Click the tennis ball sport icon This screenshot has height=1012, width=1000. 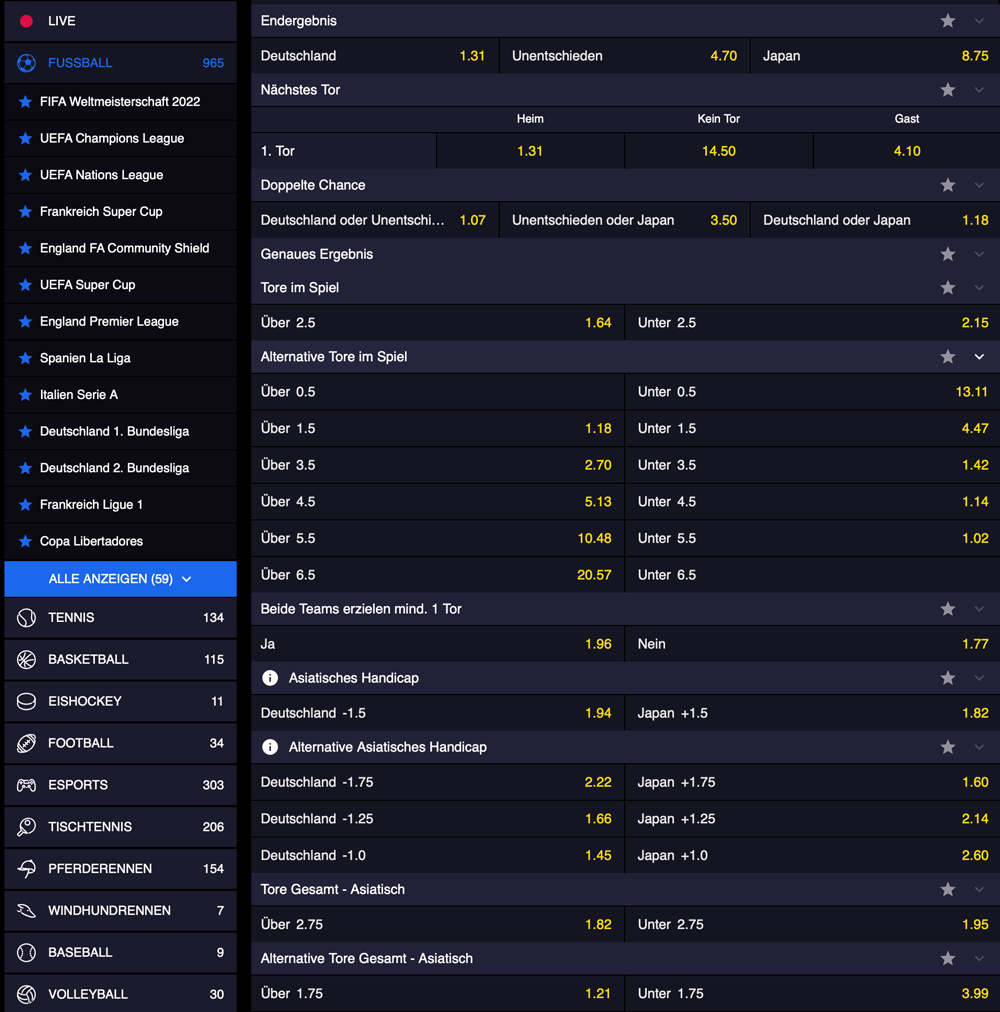[27, 618]
